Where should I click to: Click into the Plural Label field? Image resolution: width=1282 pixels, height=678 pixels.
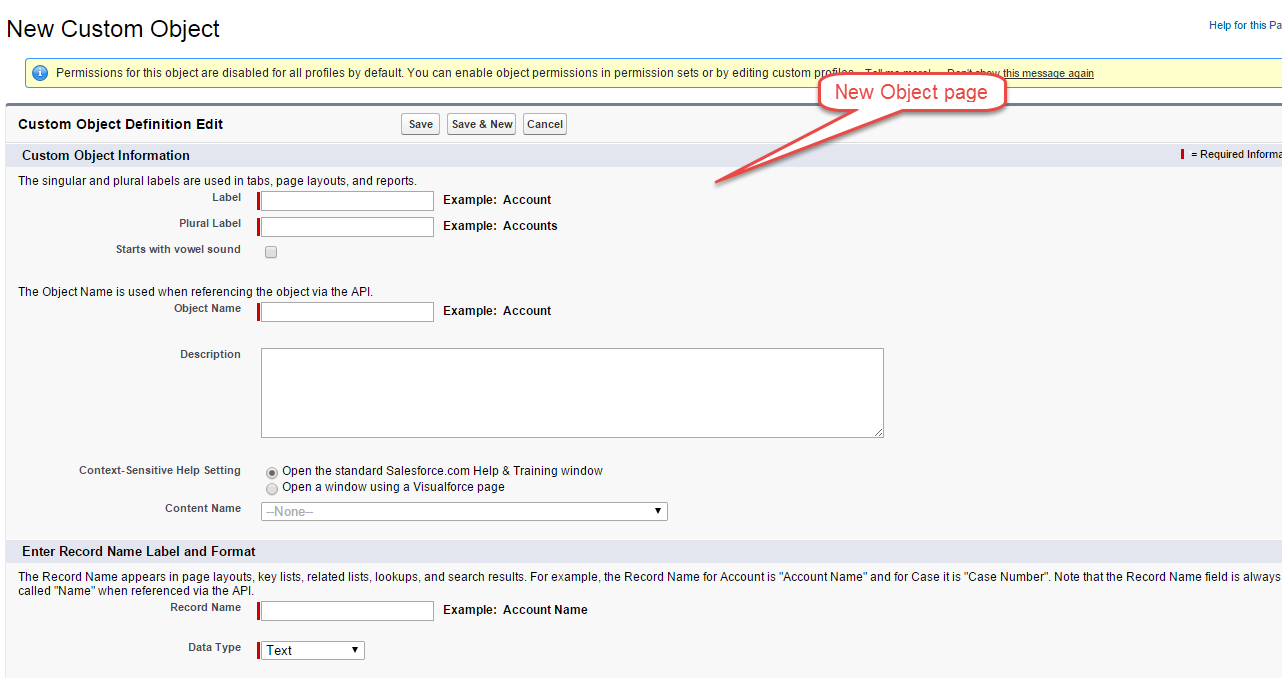(x=347, y=227)
